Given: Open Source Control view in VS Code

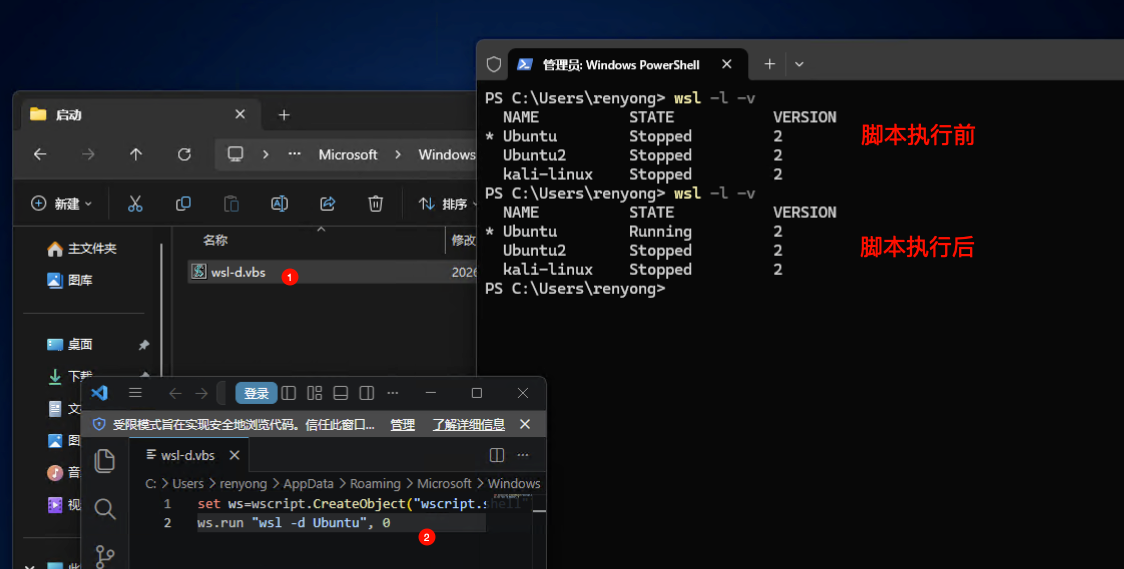Looking at the screenshot, I should 105,555.
